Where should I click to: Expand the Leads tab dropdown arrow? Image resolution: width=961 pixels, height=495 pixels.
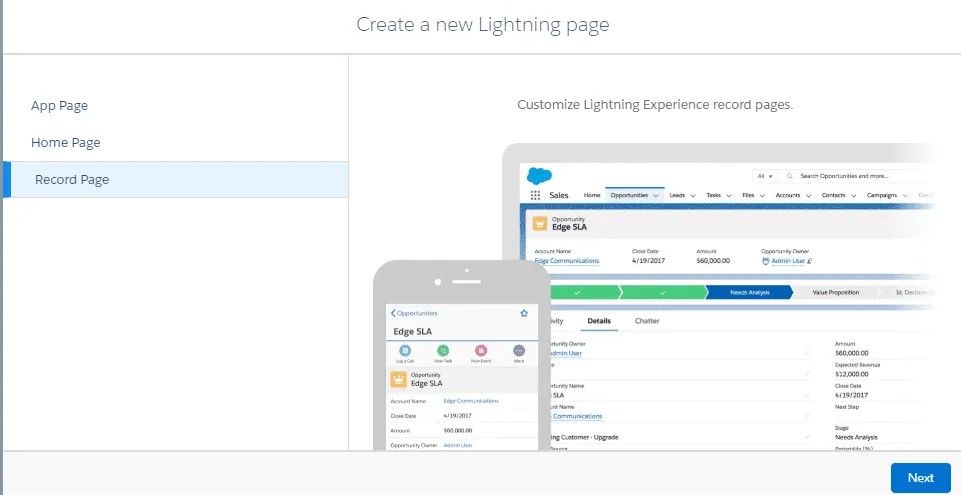click(x=693, y=195)
